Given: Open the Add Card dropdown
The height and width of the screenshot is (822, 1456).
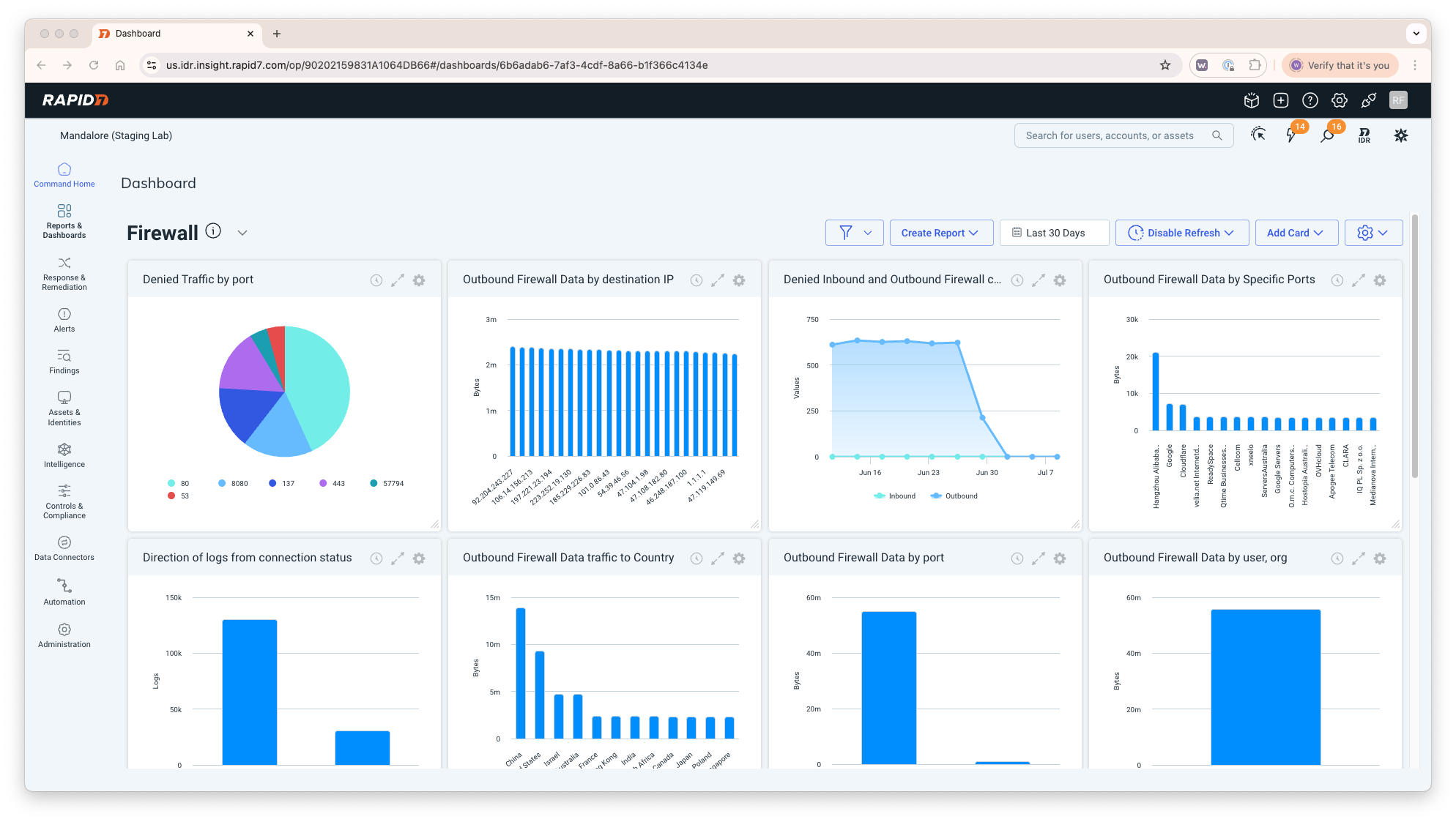Looking at the screenshot, I should point(1296,233).
